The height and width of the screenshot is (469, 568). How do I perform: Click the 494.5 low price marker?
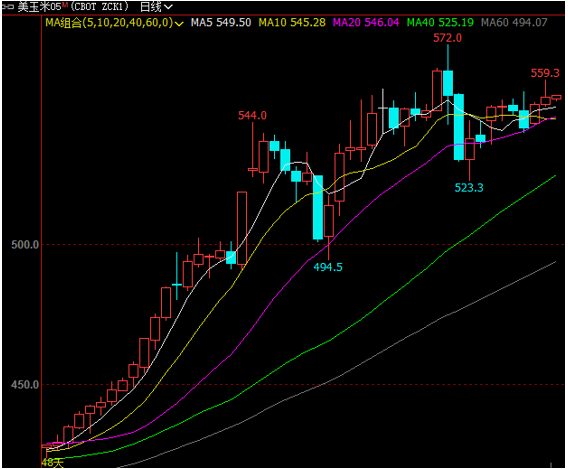coord(328,267)
